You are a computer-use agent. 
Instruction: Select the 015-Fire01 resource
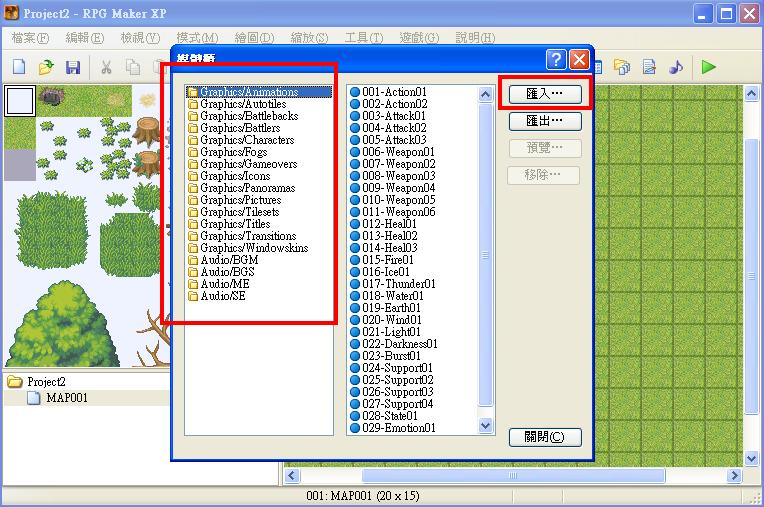point(382,260)
